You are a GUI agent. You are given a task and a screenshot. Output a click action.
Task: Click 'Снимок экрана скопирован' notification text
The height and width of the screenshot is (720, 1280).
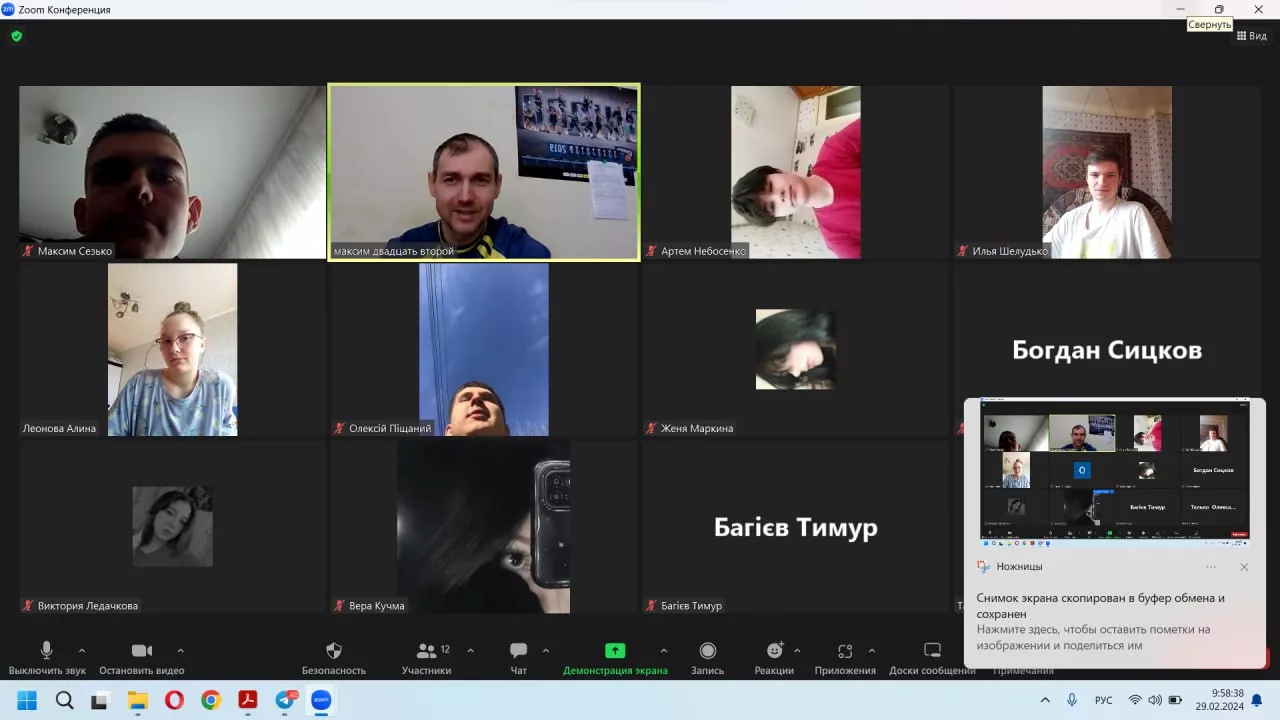(x=1100, y=606)
